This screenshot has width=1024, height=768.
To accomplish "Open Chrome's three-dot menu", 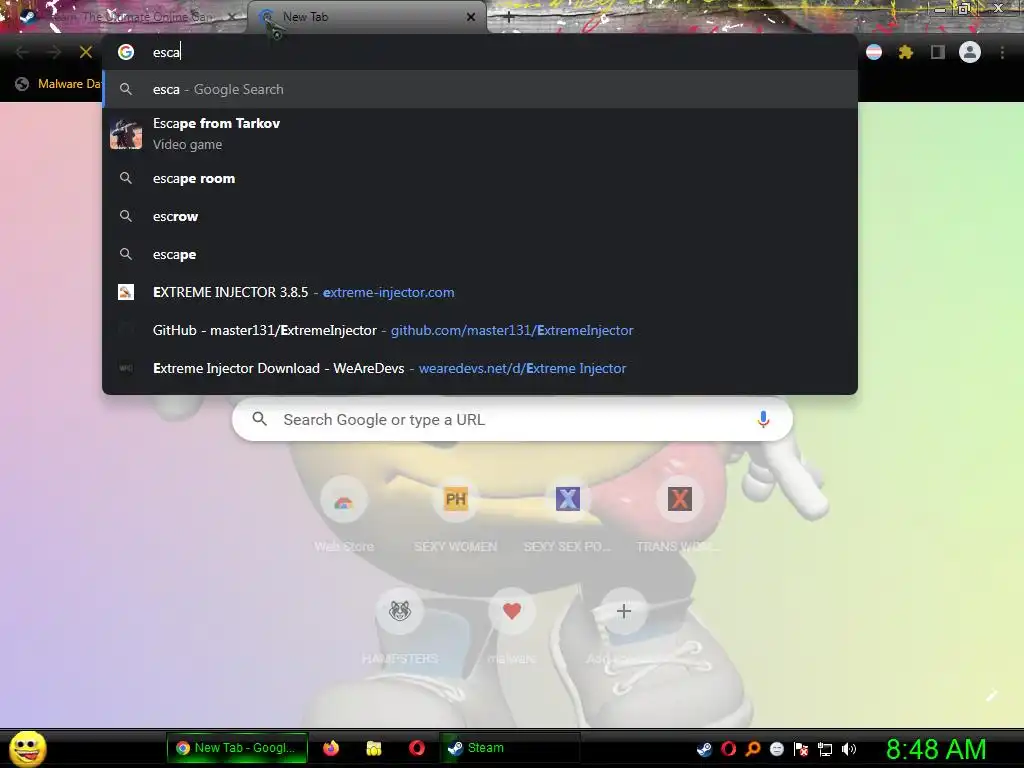I will click(x=1002, y=52).
